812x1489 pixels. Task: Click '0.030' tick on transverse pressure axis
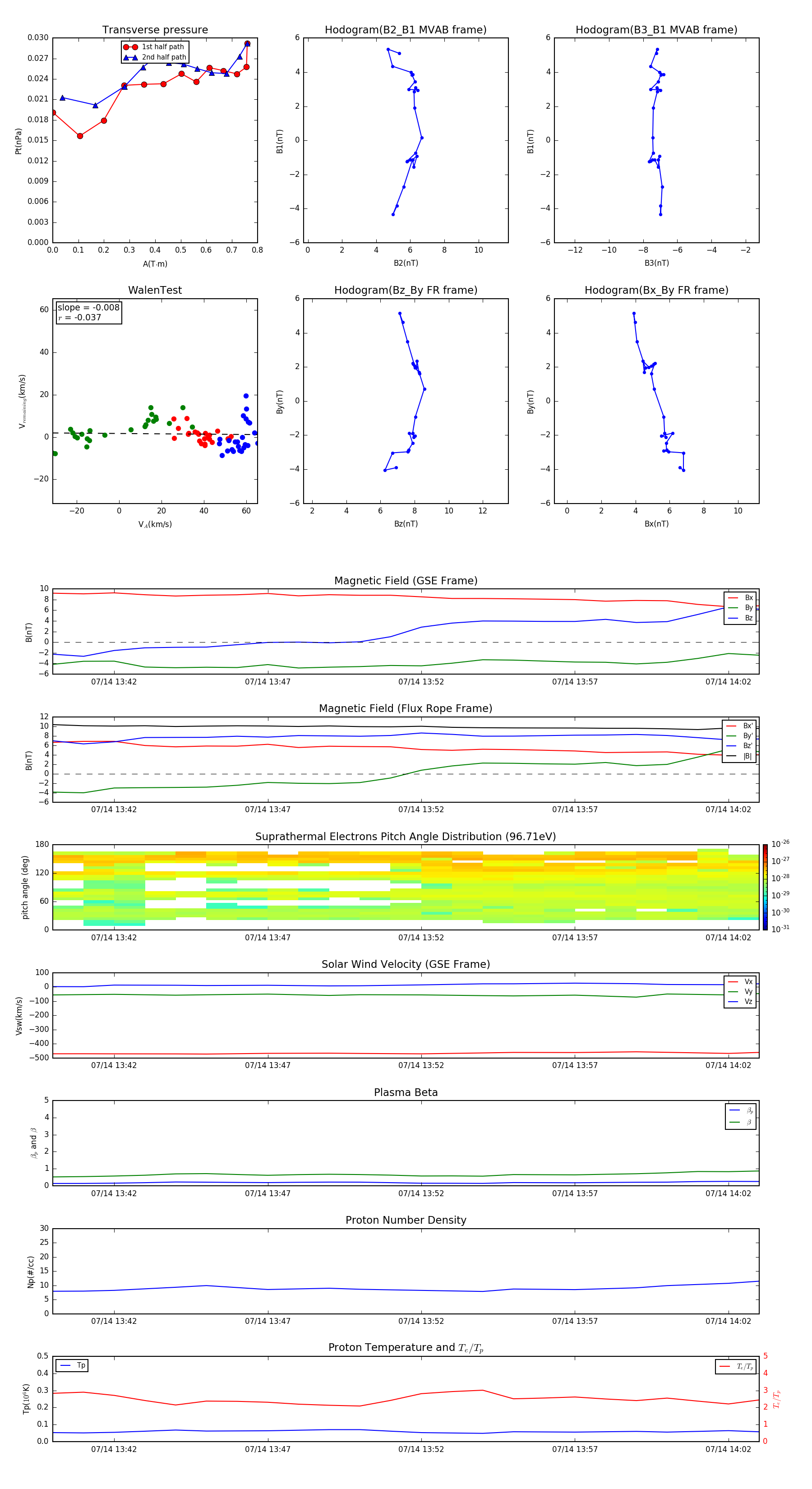(x=38, y=37)
